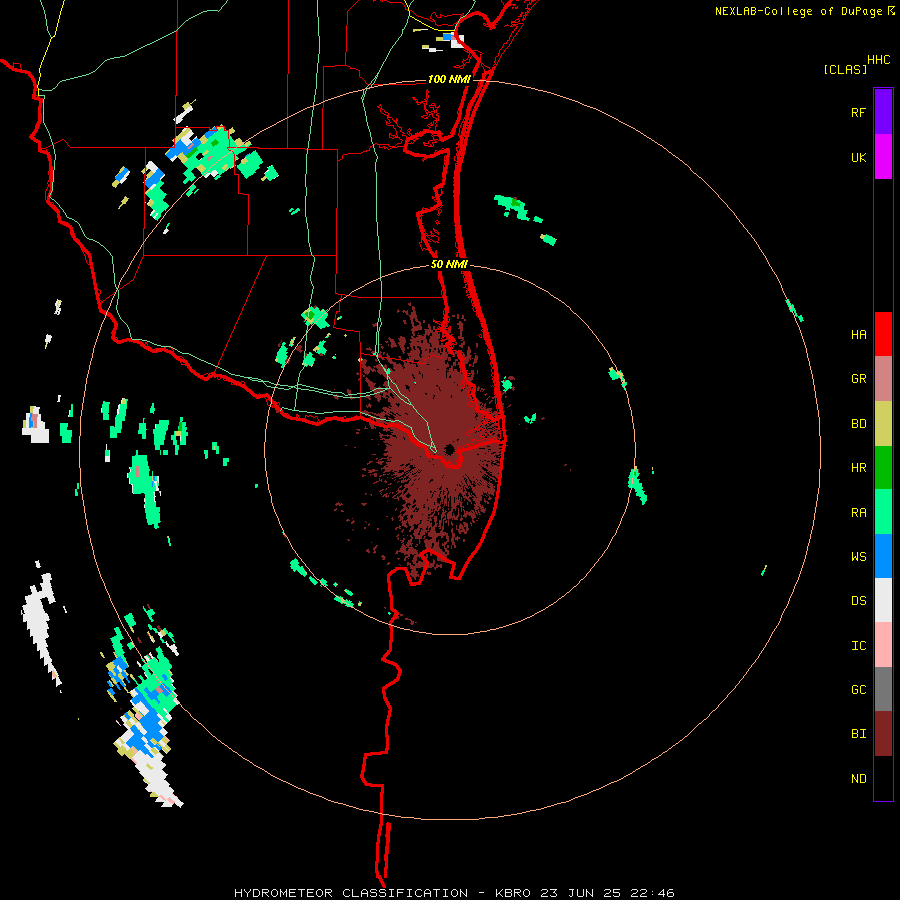Click the KBRO radar site identifier
The width and height of the screenshot is (900, 900).
513,893
